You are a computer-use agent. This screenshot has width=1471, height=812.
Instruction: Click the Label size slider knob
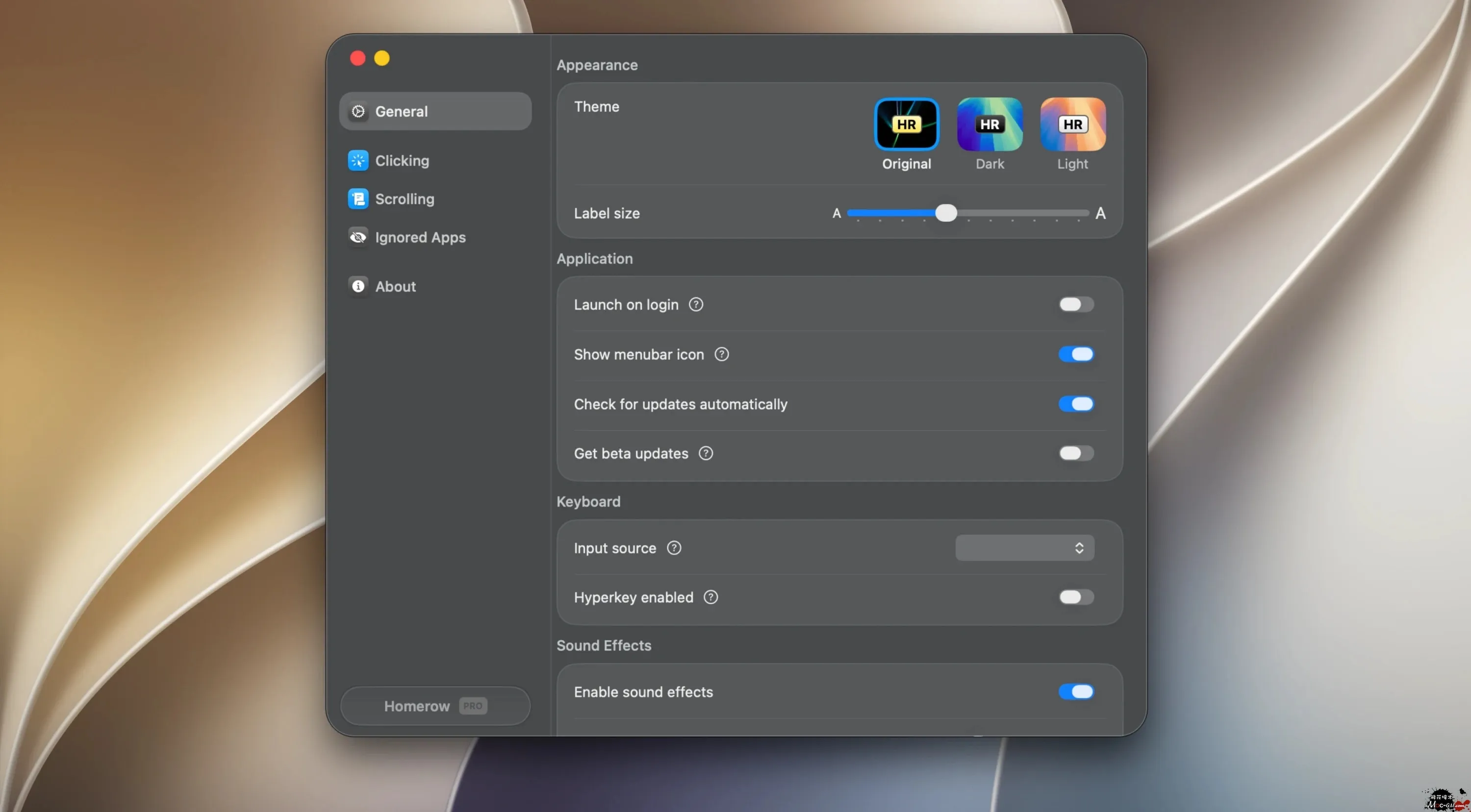pos(946,213)
